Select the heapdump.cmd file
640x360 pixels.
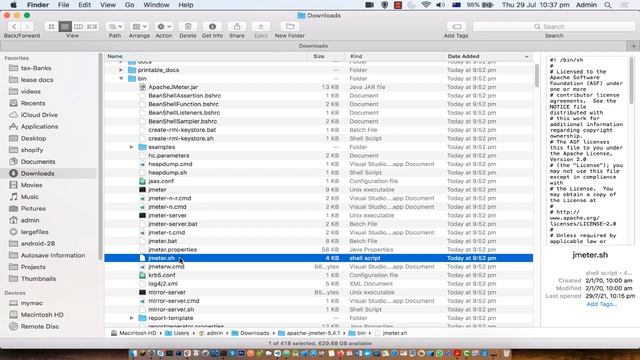coord(170,164)
